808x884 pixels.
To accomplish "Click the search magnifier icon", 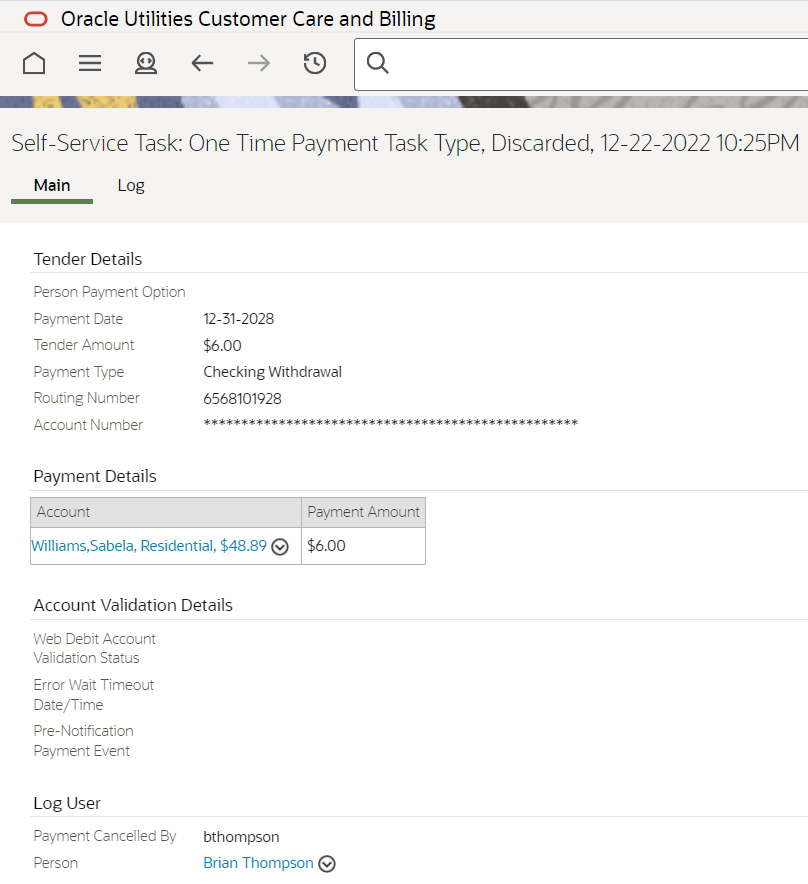I will [377, 62].
